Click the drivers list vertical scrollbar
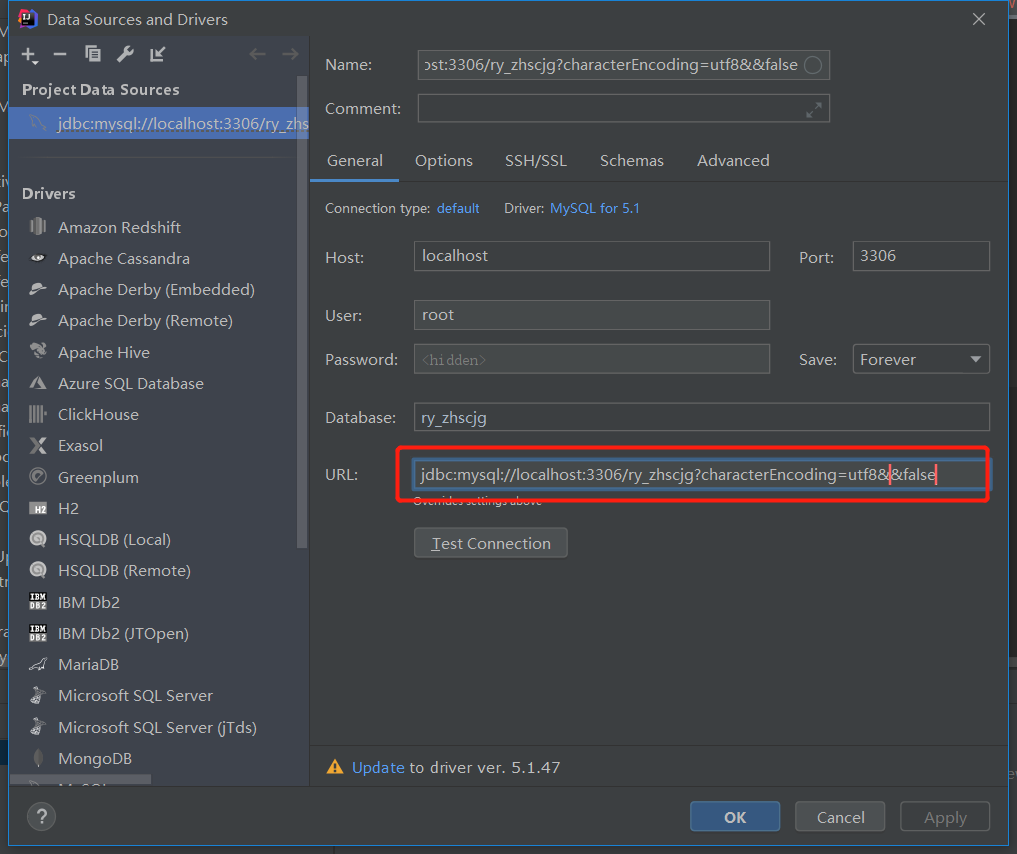The height and width of the screenshot is (854, 1017). (302, 311)
